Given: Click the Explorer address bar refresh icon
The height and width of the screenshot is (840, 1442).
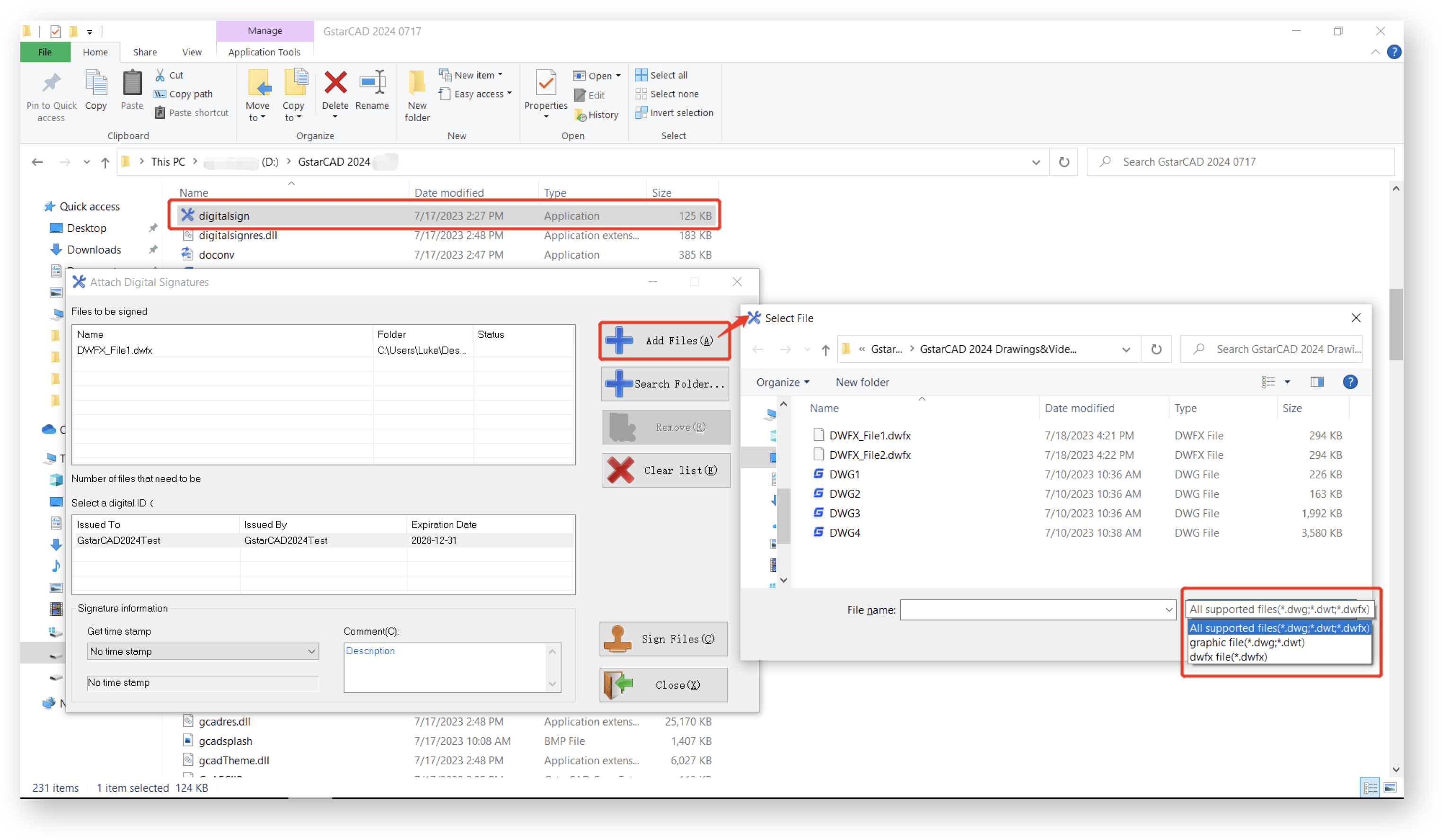Looking at the screenshot, I should pyautogui.click(x=1064, y=162).
